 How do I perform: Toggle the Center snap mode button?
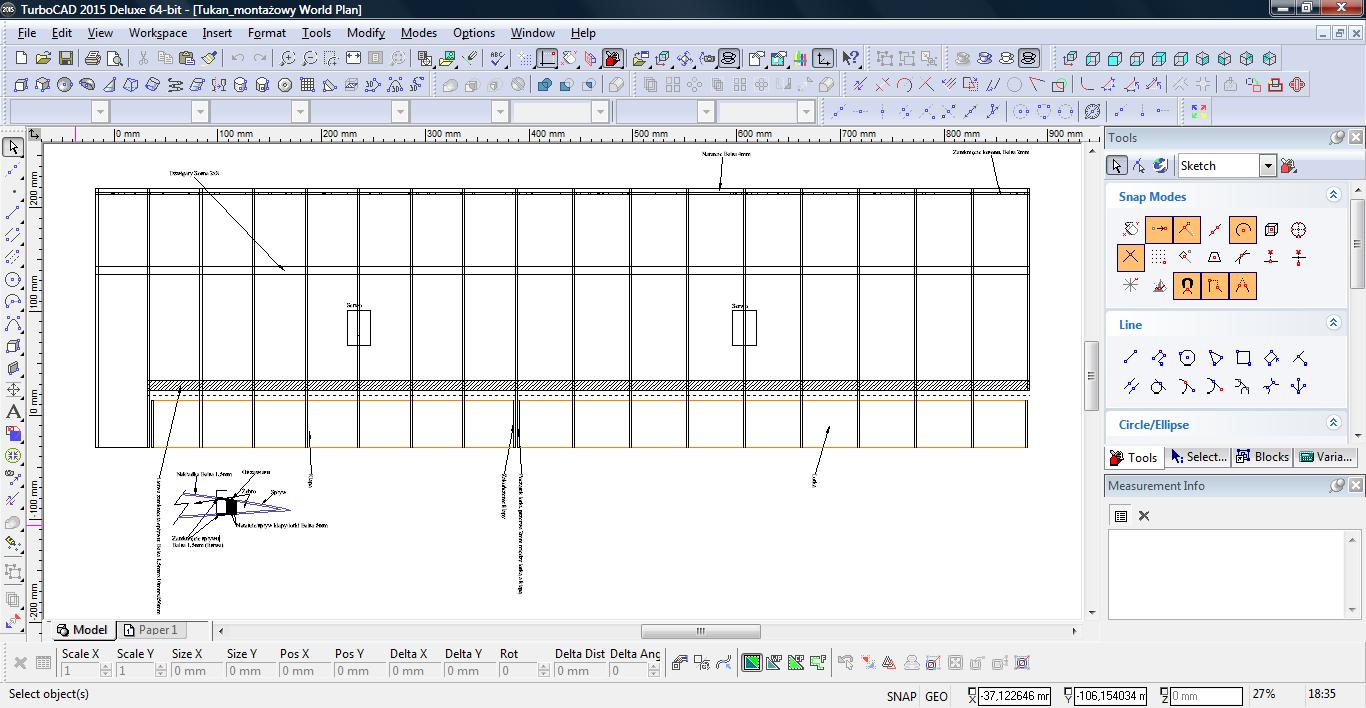(x=1242, y=230)
